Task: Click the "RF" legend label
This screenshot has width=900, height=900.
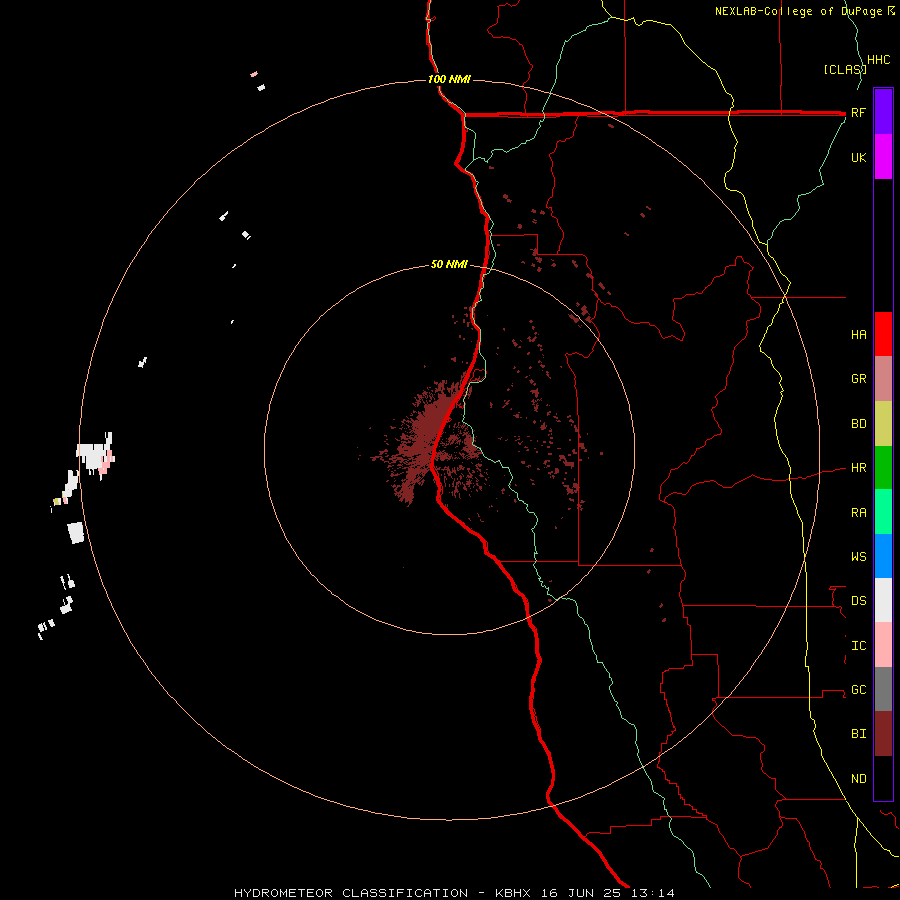Action: click(858, 113)
